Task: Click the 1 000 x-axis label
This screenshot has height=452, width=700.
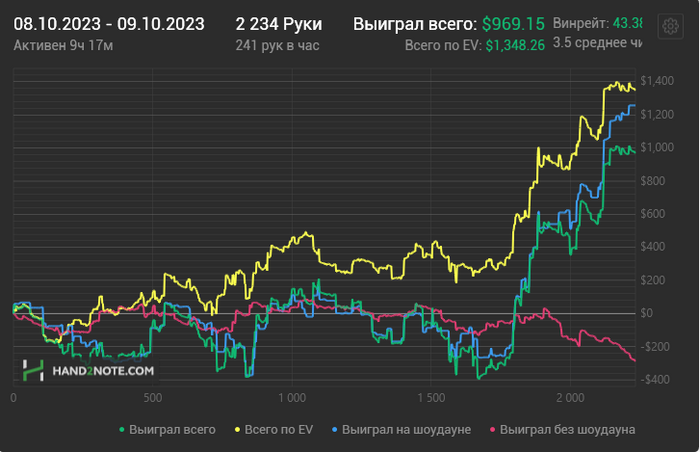Action: tap(292, 398)
